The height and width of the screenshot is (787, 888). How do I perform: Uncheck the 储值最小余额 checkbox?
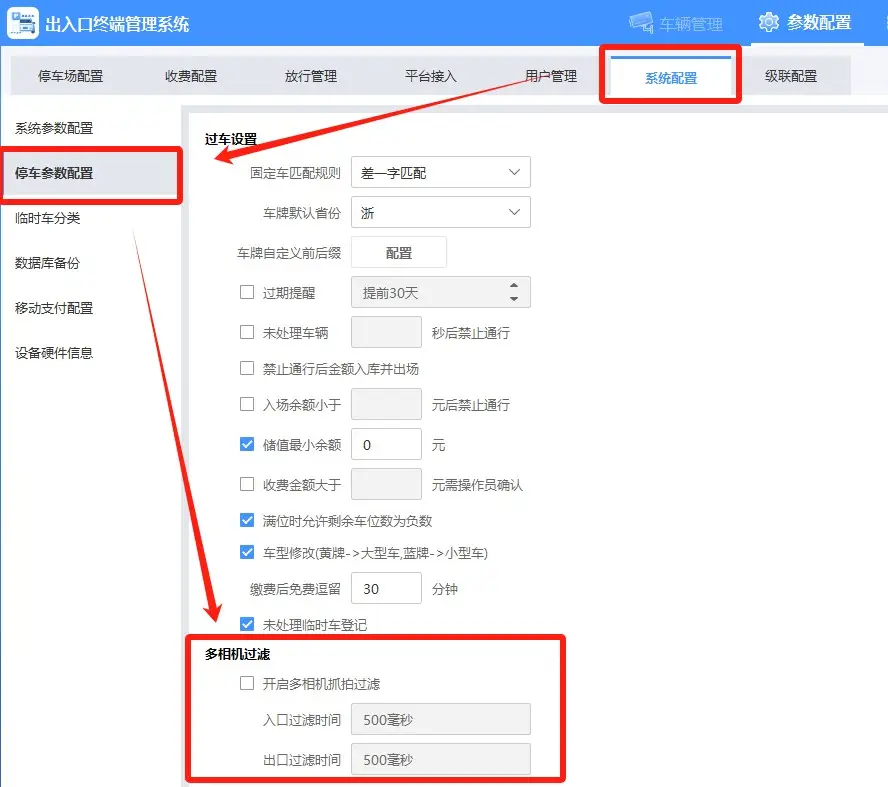[x=247, y=445]
